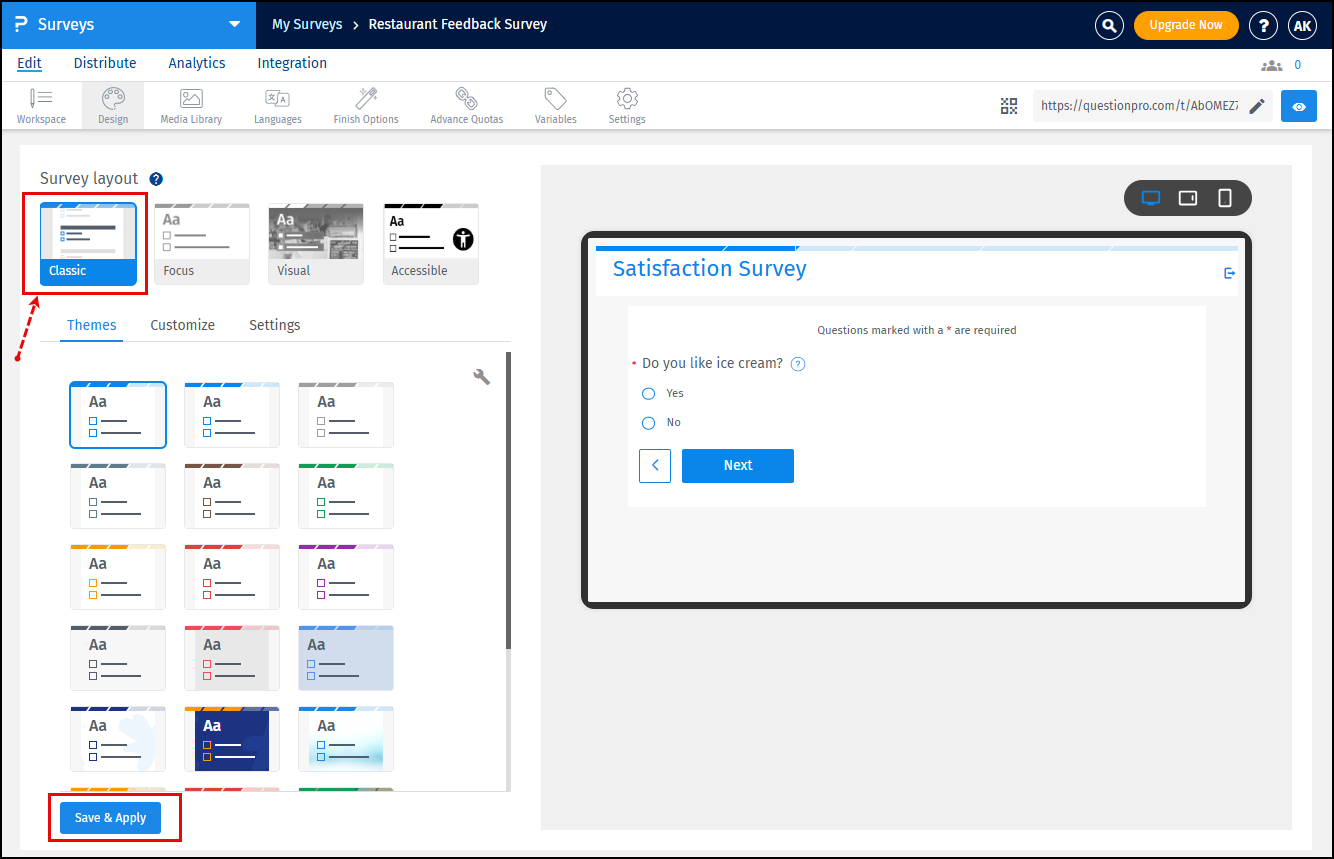Image resolution: width=1334 pixels, height=859 pixels.
Task: Open the Customize tab
Action: tap(182, 325)
